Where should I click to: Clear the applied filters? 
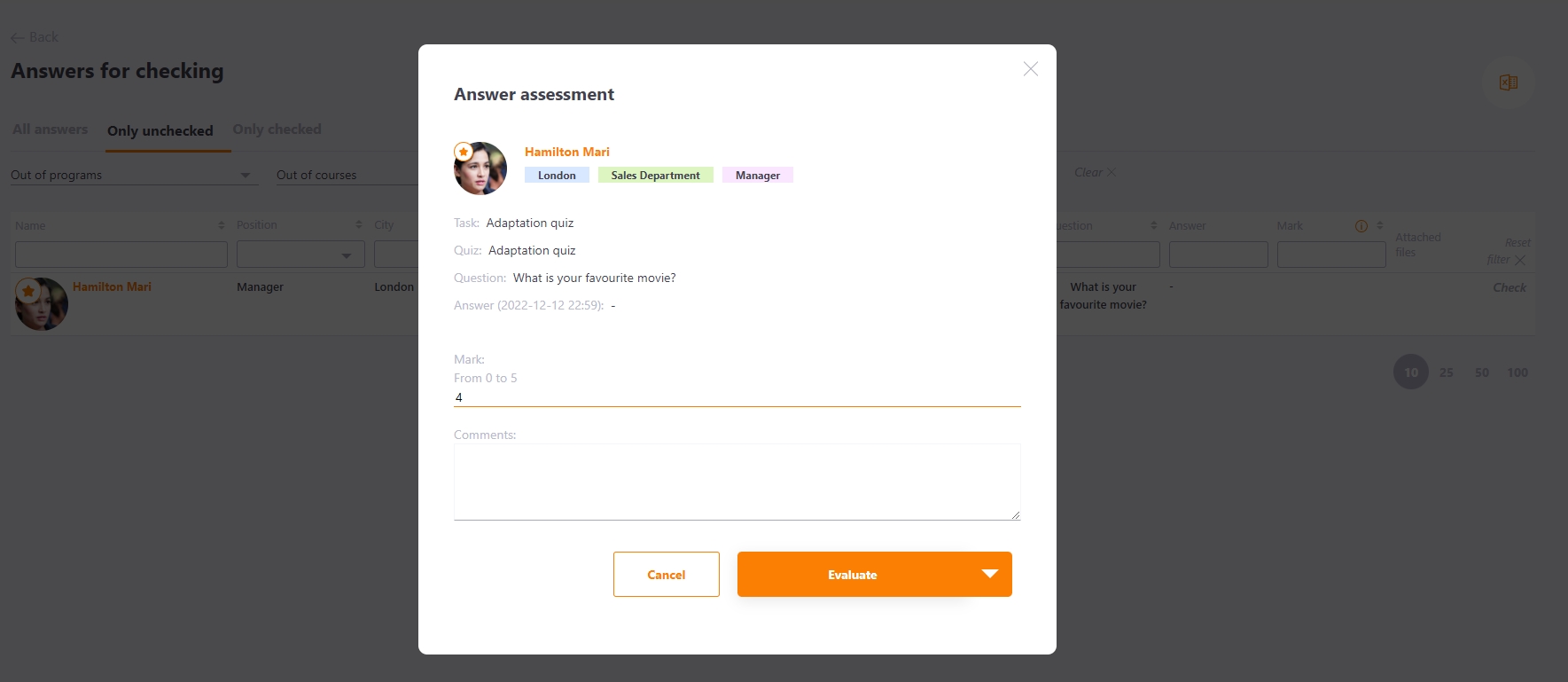pyautogui.click(x=1095, y=172)
